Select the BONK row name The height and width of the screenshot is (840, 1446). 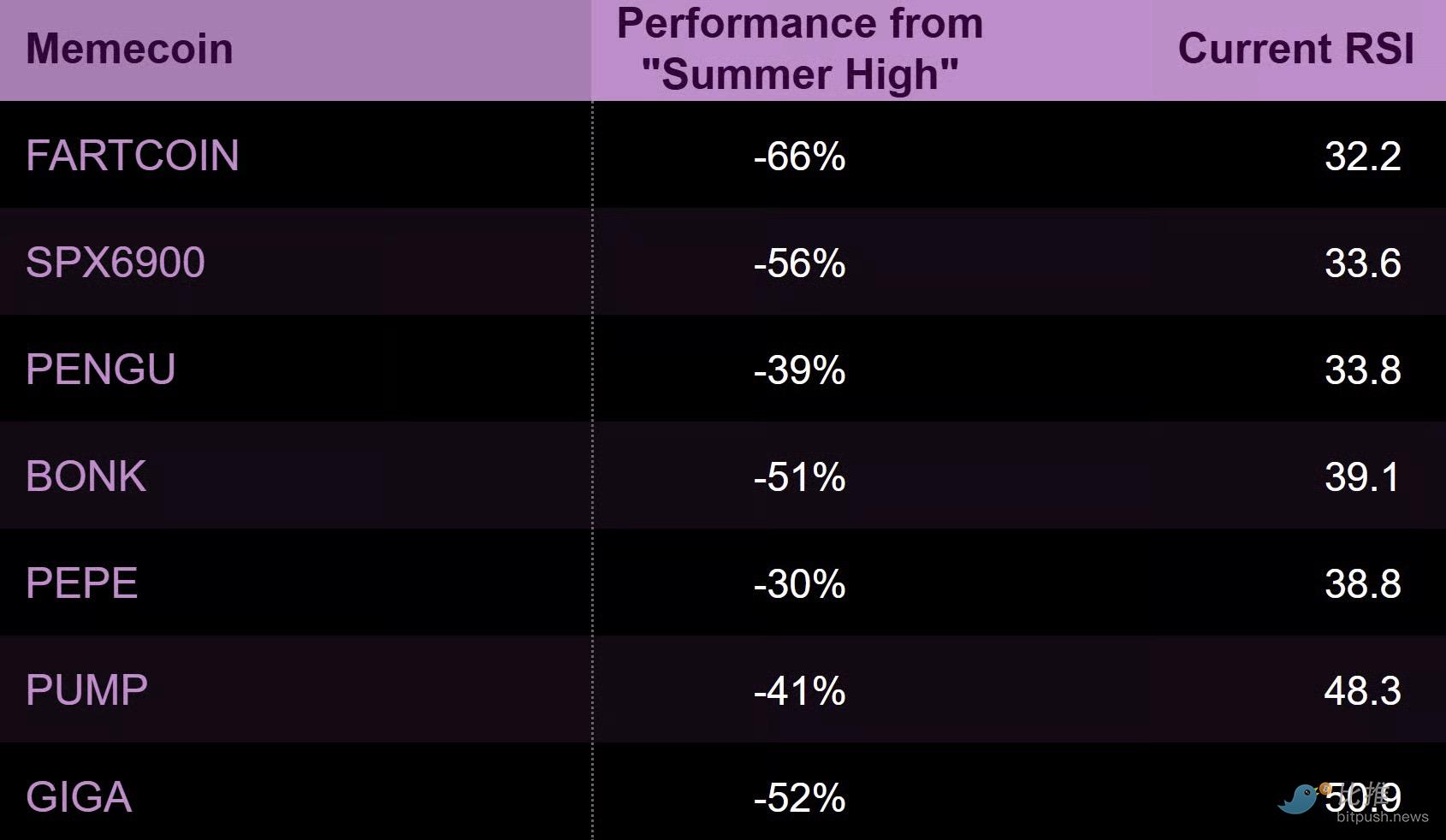click(86, 476)
